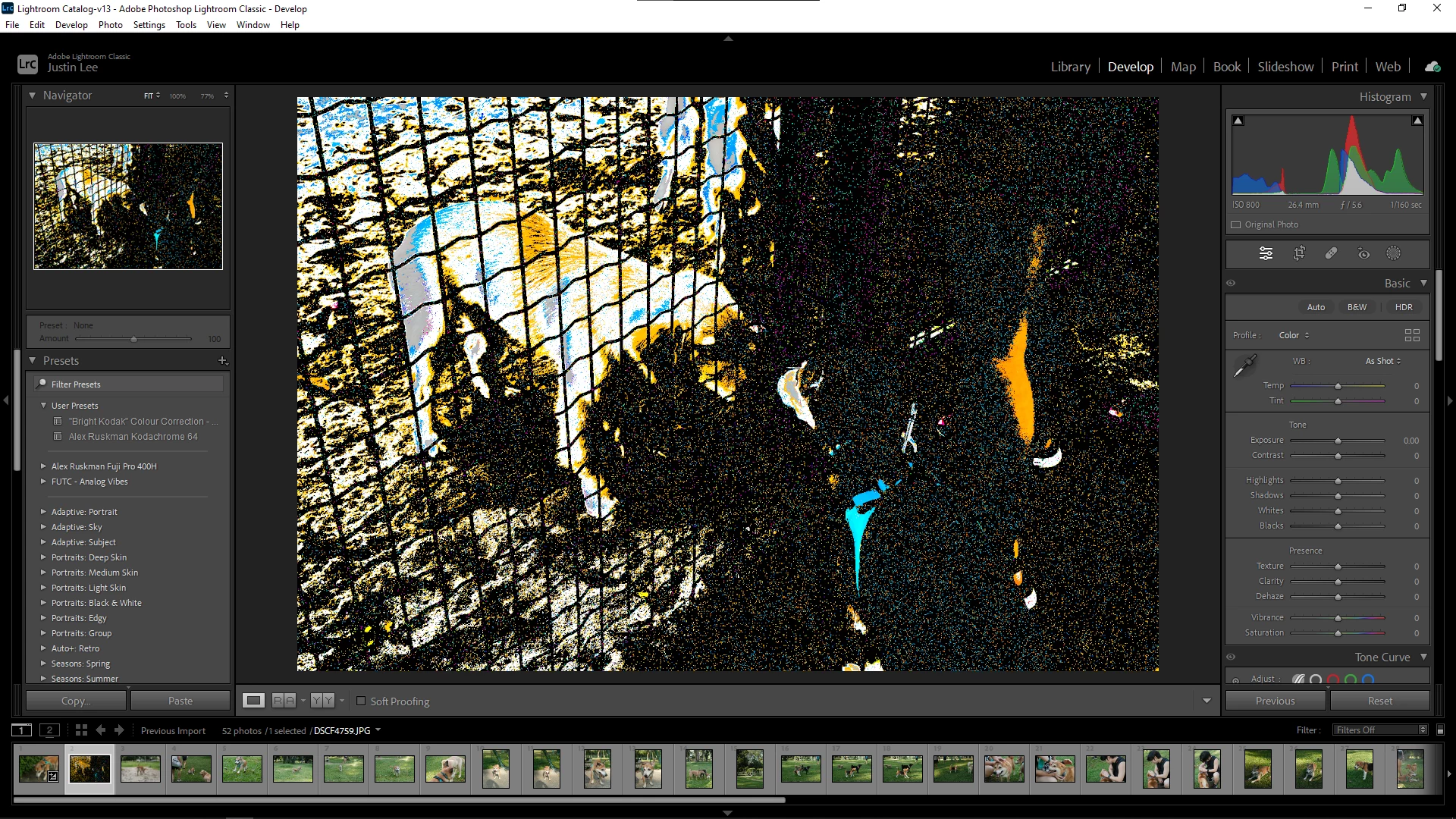Tick the Original Photo checkbox
This screenshot has width=1456, height=819.
click(1236, 224)
